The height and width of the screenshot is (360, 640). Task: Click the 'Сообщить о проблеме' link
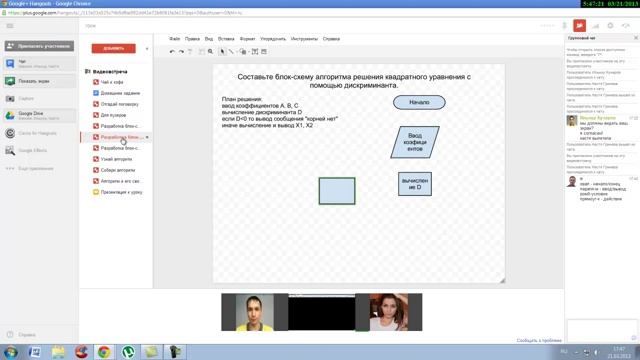539,340
